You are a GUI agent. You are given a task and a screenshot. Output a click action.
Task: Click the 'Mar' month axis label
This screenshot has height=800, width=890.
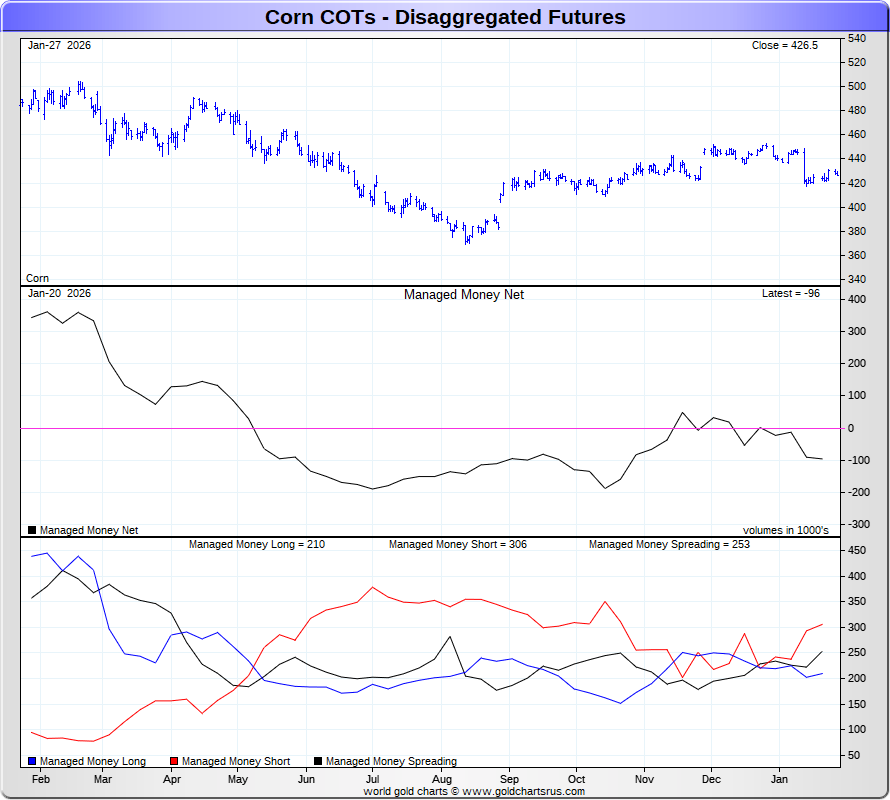click(x=103, y=779)
